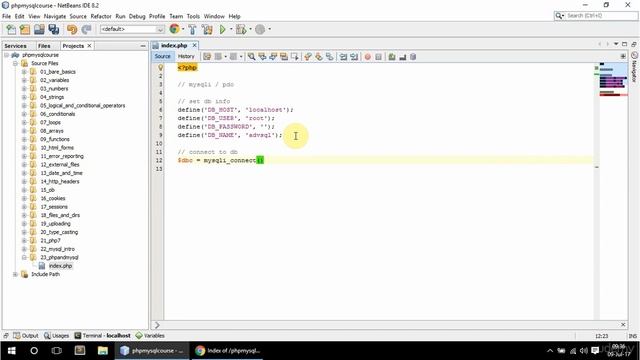Screen dimensions: 640x360
Task: Open the Debug menu
Action: click(137, 16)
